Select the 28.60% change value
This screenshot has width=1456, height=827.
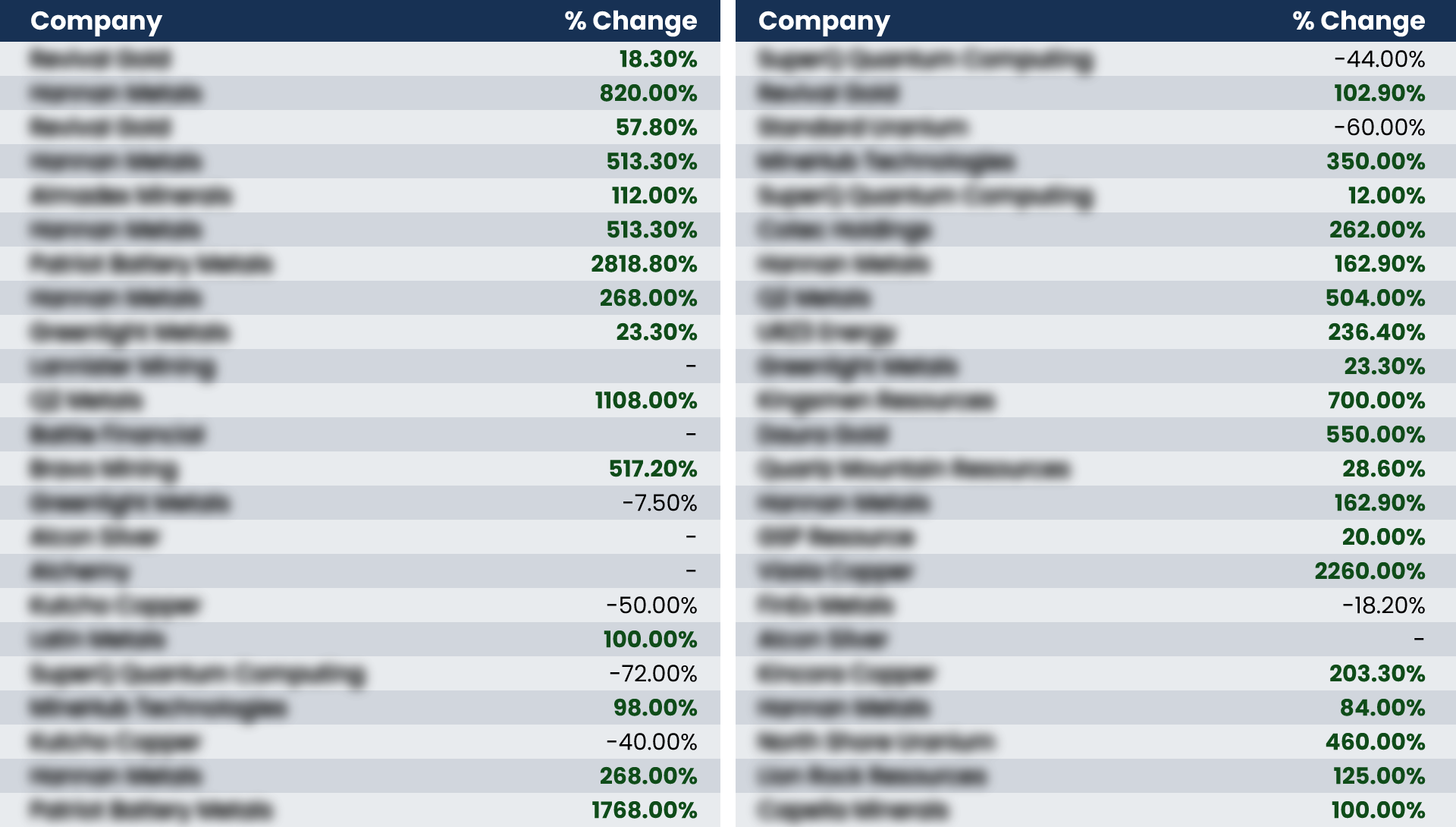coord(1384,469)
